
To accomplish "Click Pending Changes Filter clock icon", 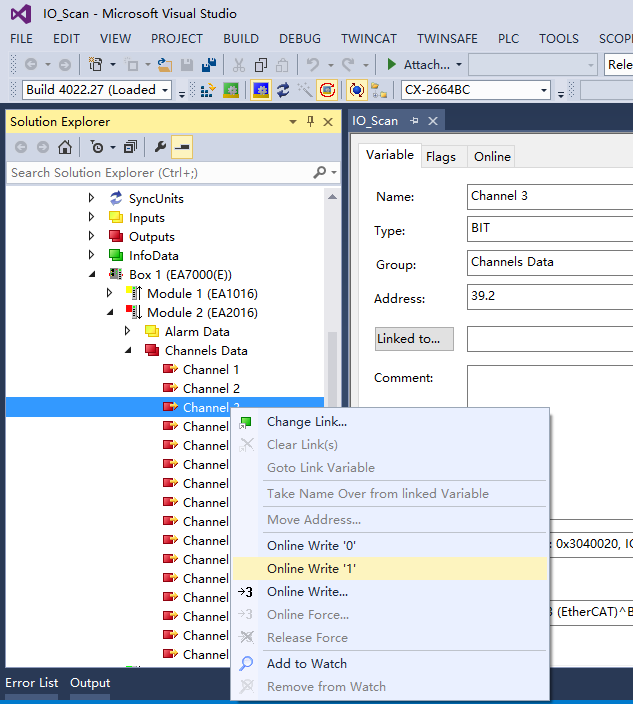I will pyautogui.click(x=97, y=147).
